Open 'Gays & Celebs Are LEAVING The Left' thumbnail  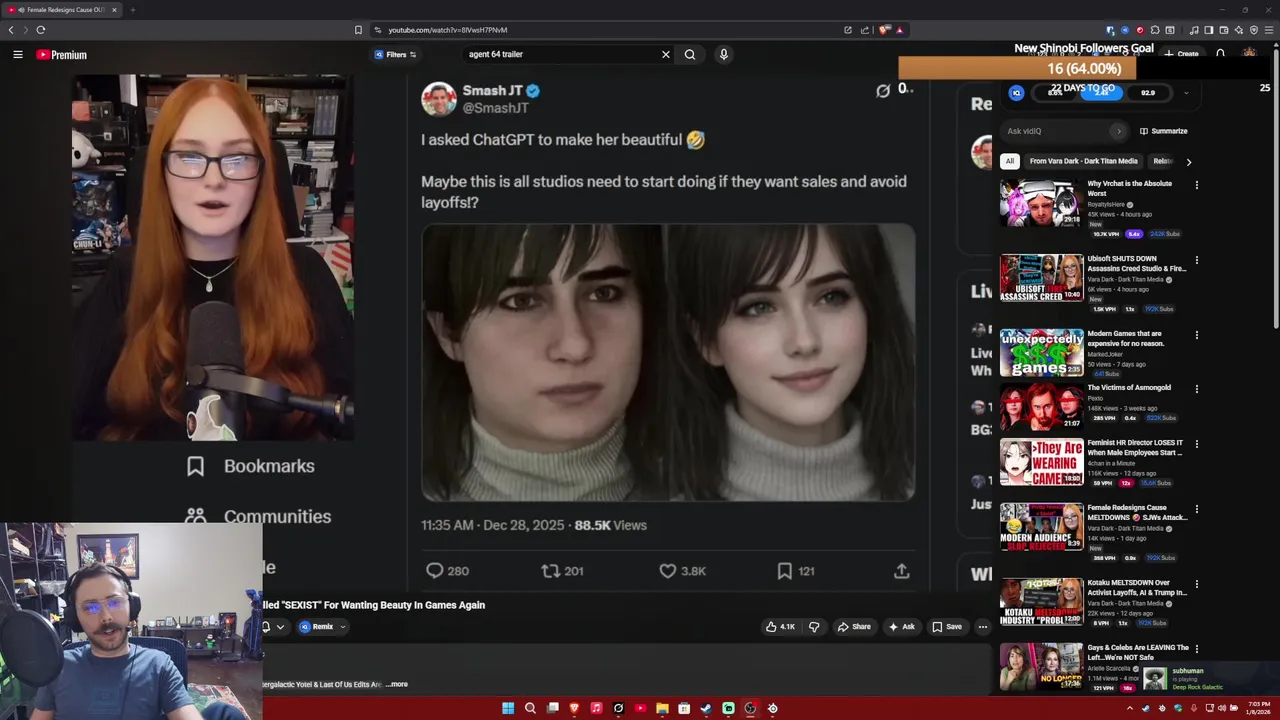[1041, 666]
